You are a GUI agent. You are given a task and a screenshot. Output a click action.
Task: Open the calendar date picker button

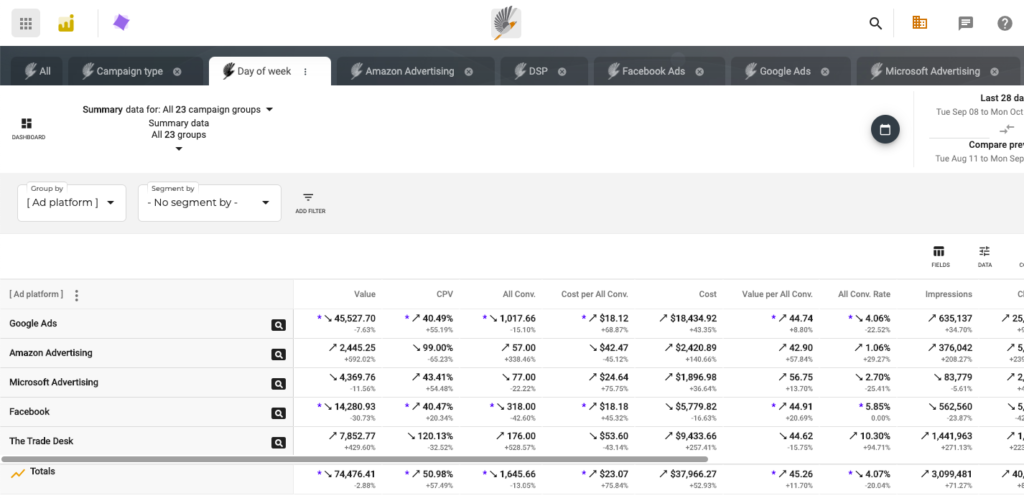[884, 130]
